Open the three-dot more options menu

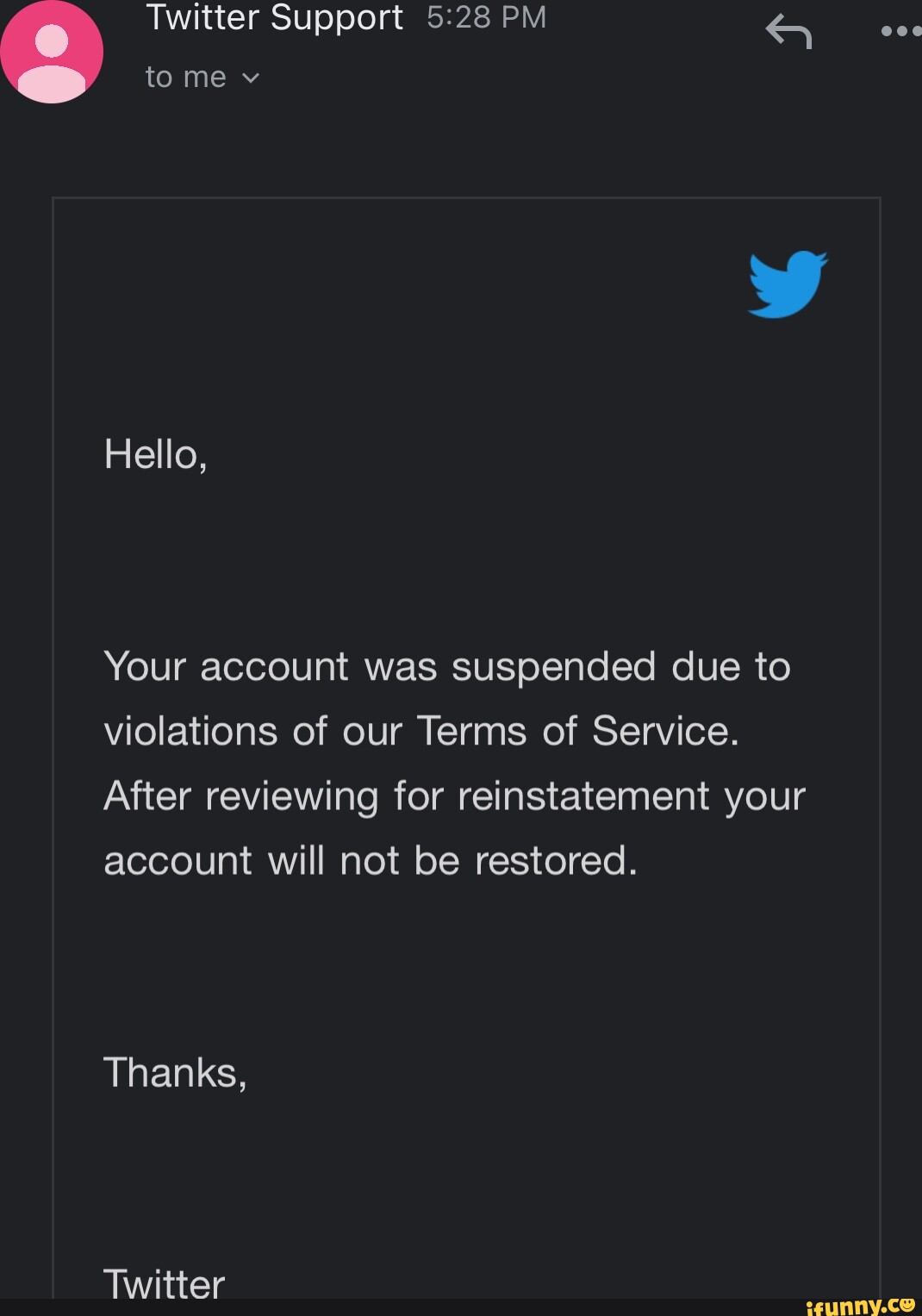pos(900,31)
